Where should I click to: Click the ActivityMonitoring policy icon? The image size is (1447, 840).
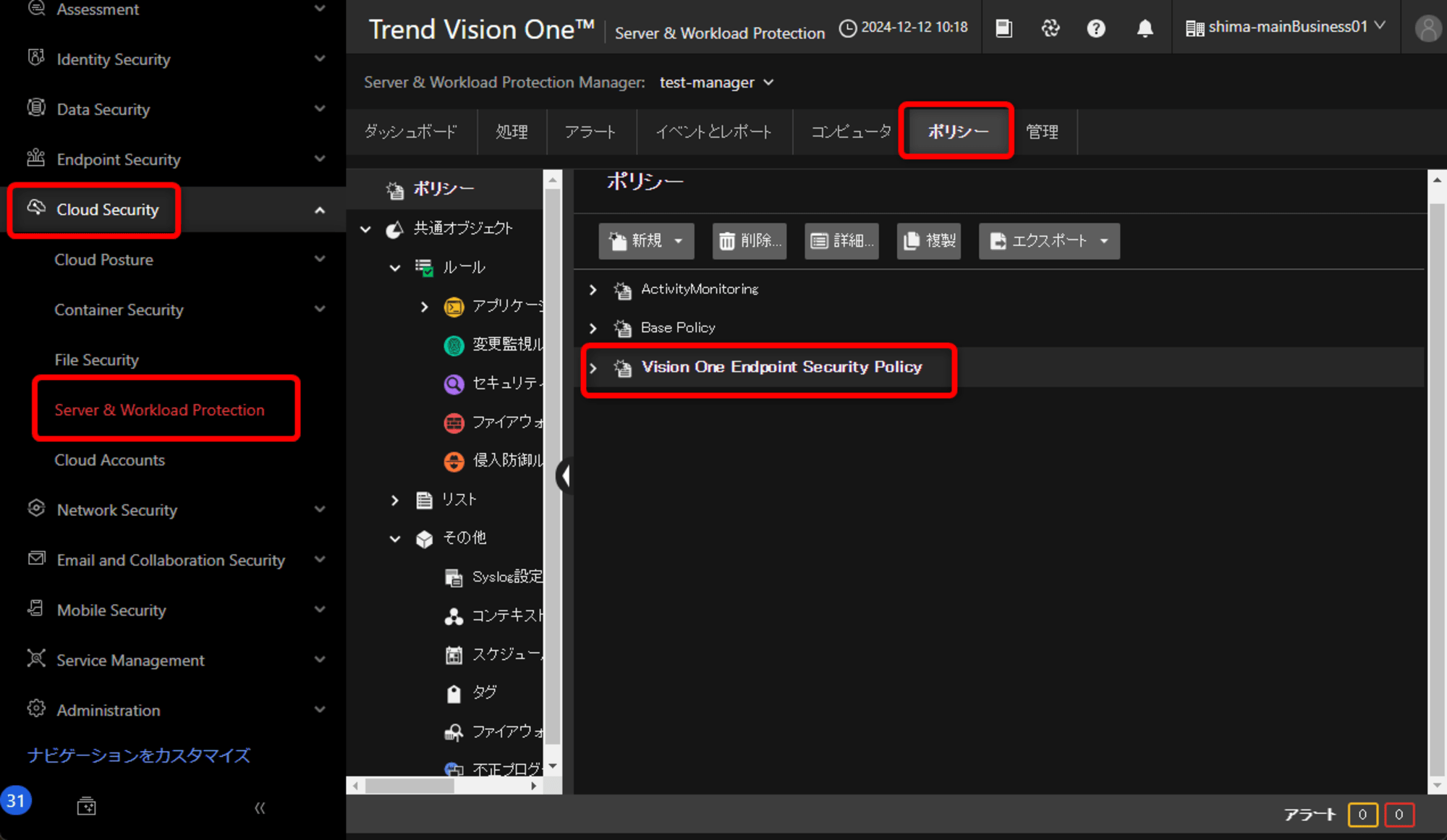coord(622,290)
